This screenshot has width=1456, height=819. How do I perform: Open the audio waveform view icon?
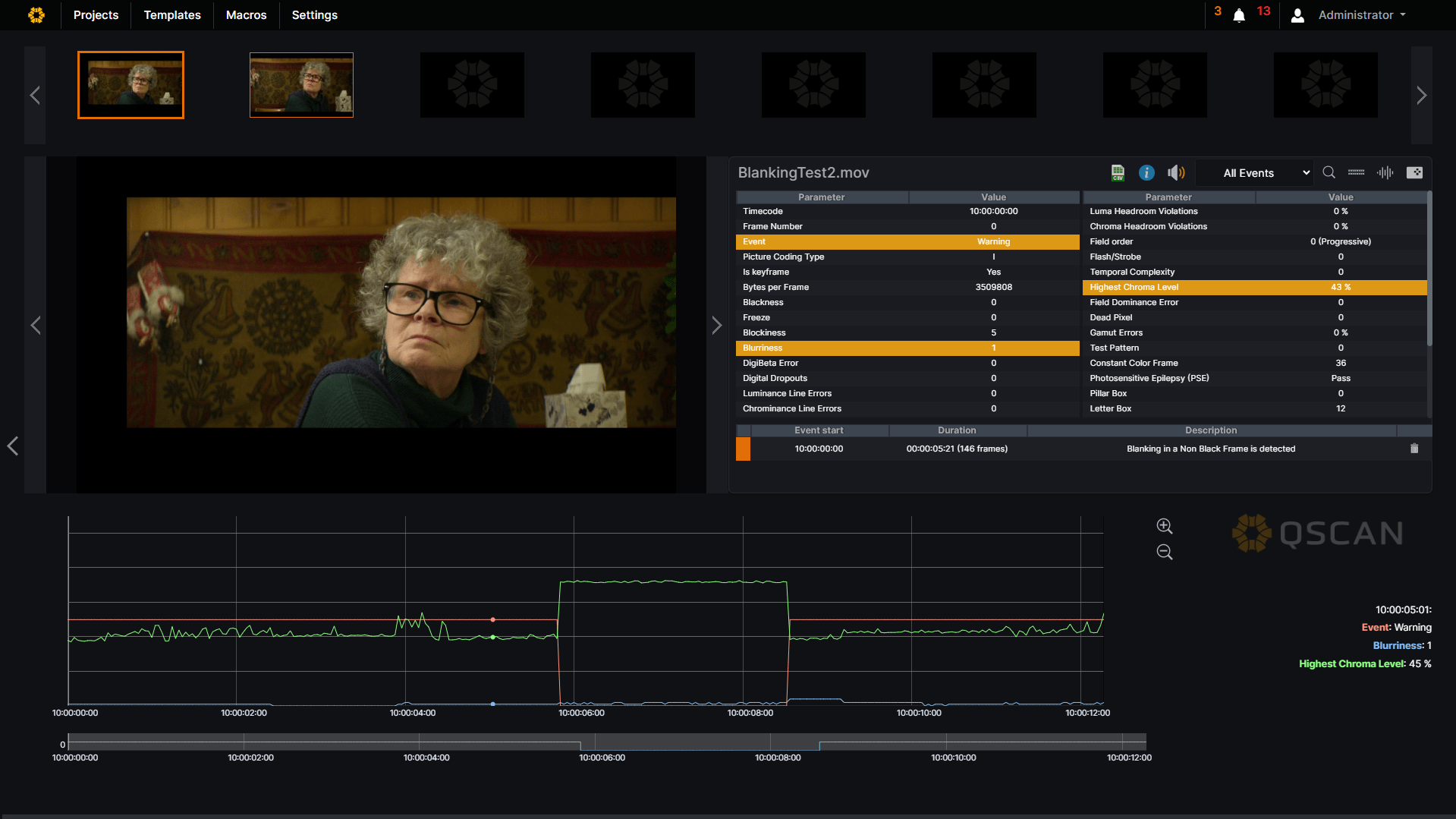coord(1385,173)
